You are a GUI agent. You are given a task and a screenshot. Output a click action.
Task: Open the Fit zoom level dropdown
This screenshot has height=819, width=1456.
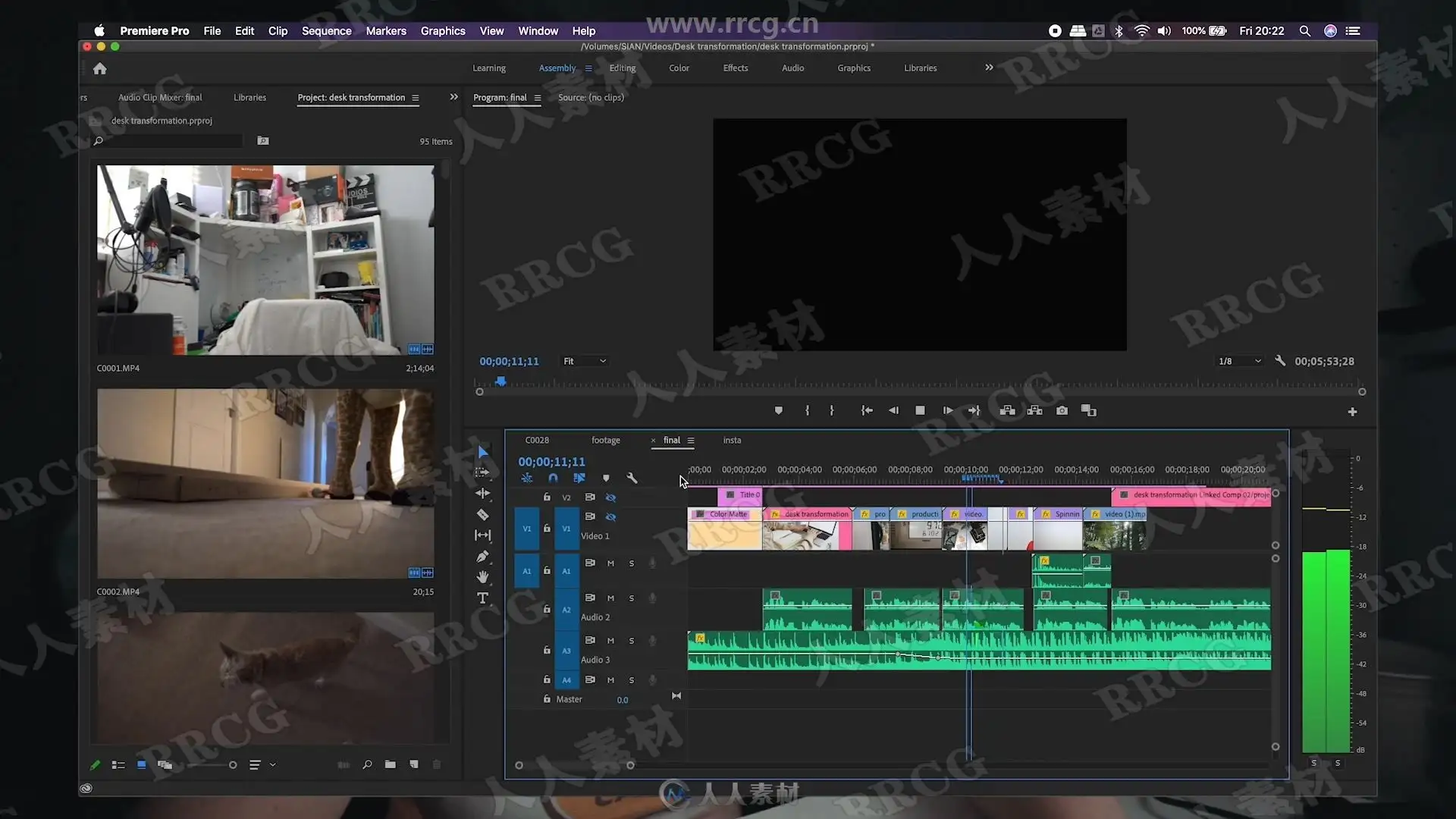coord(584,361)
